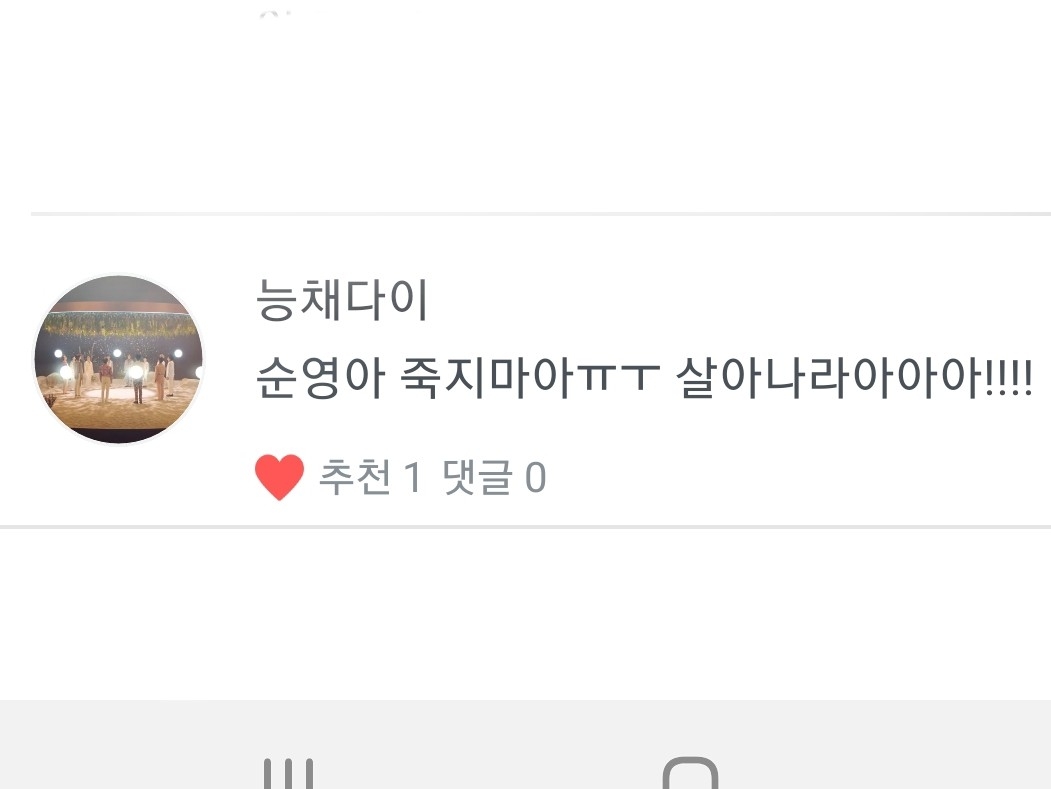Tap the reply count number 0

coord(536,477)
